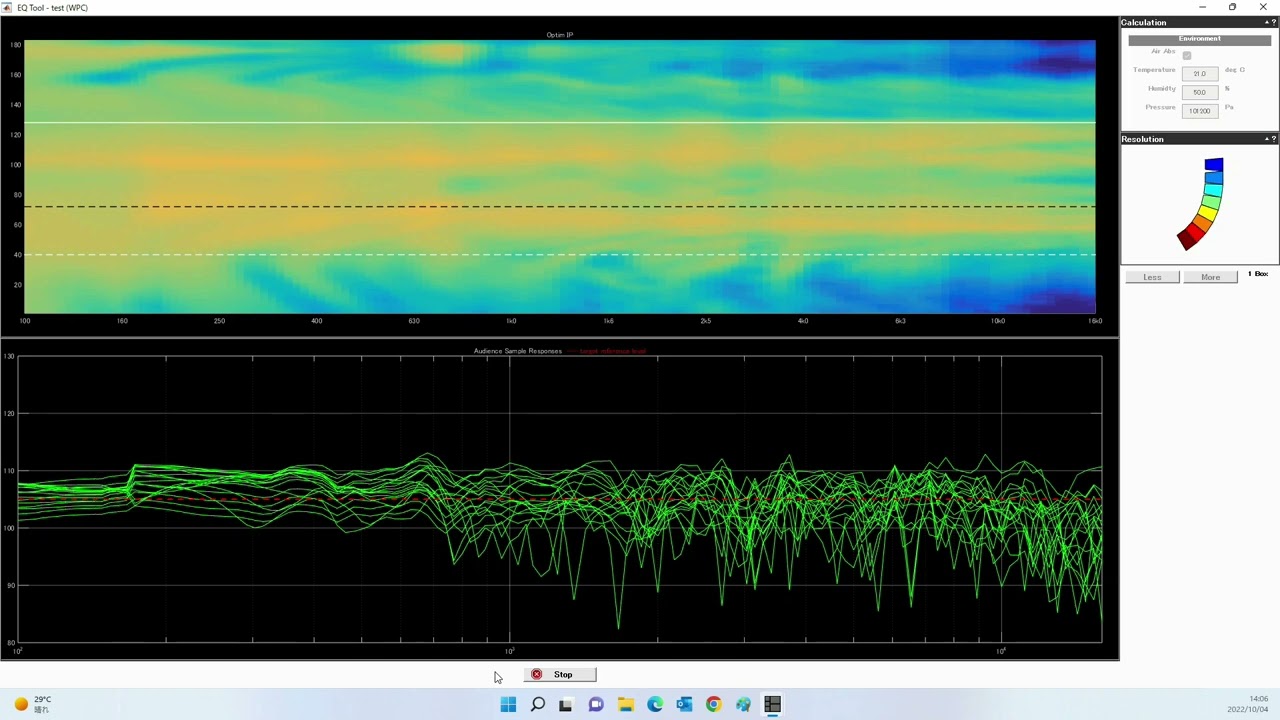
Task: Switch to the EQ Tool taskbar icon
Action: click(772, 704)
